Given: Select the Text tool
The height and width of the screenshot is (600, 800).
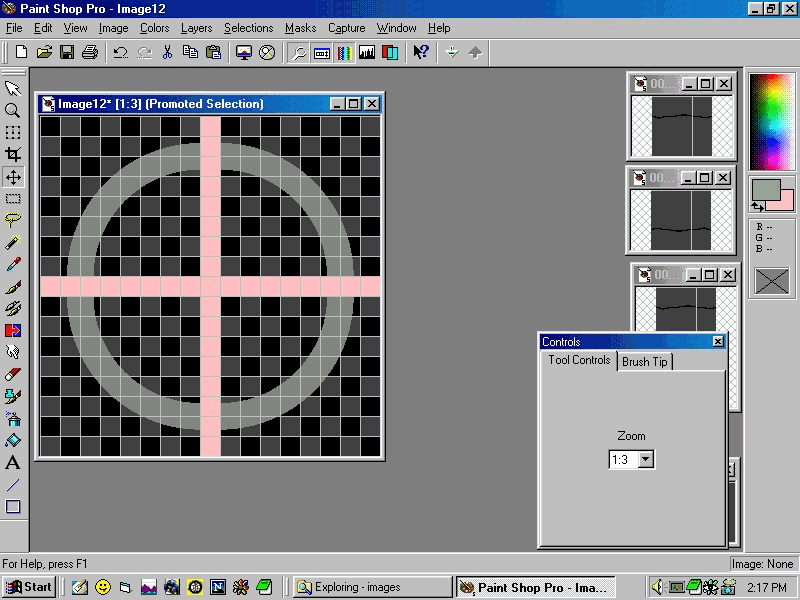Looking at the screenshot, I should point(13,462).
